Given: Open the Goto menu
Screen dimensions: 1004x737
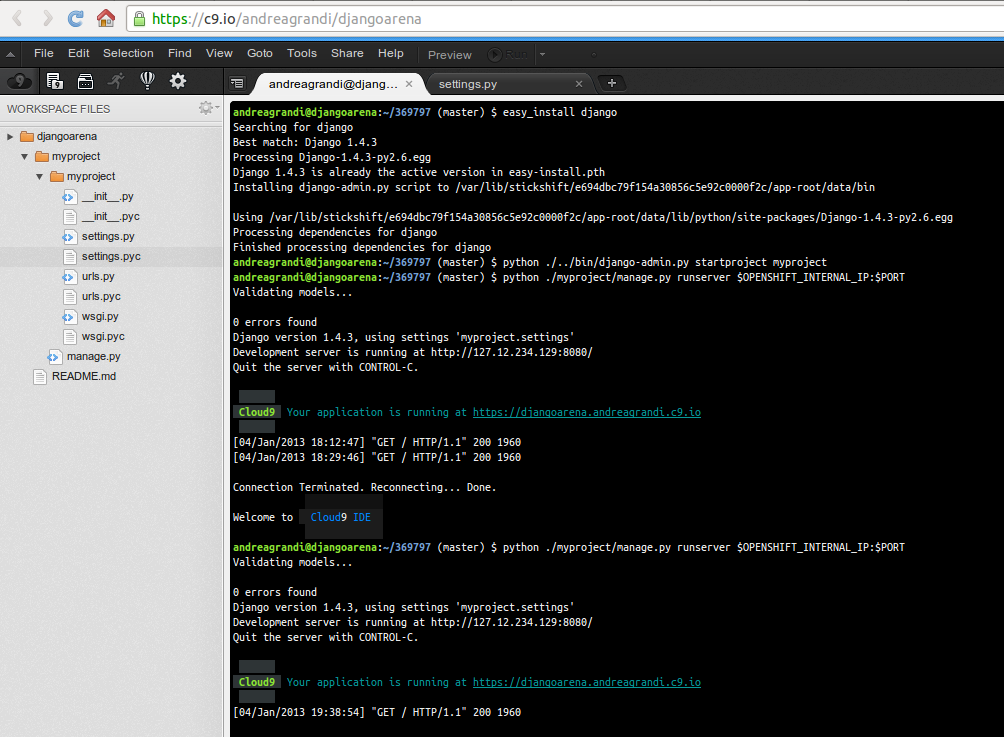Looking at the screenshot, I should point(260,53).
